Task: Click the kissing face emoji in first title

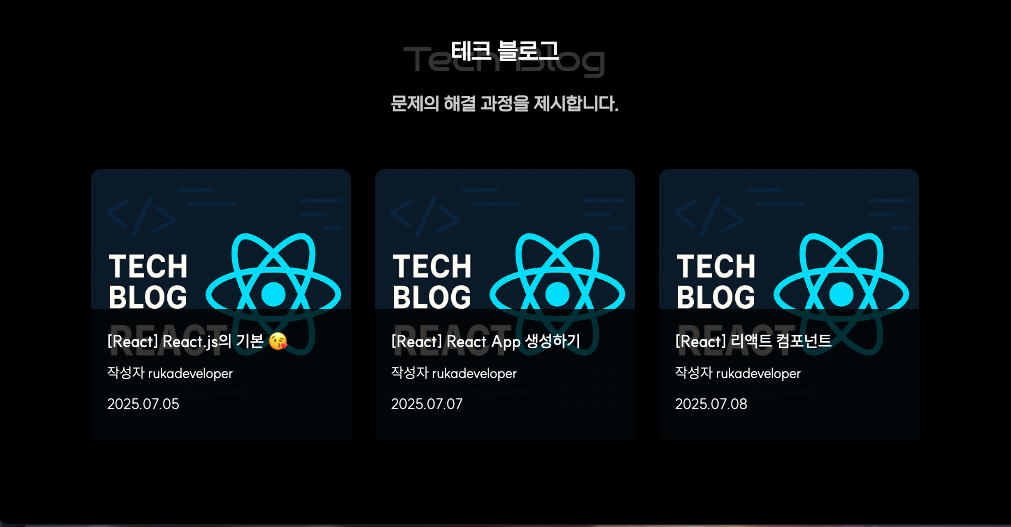Action: pos(278,341)
